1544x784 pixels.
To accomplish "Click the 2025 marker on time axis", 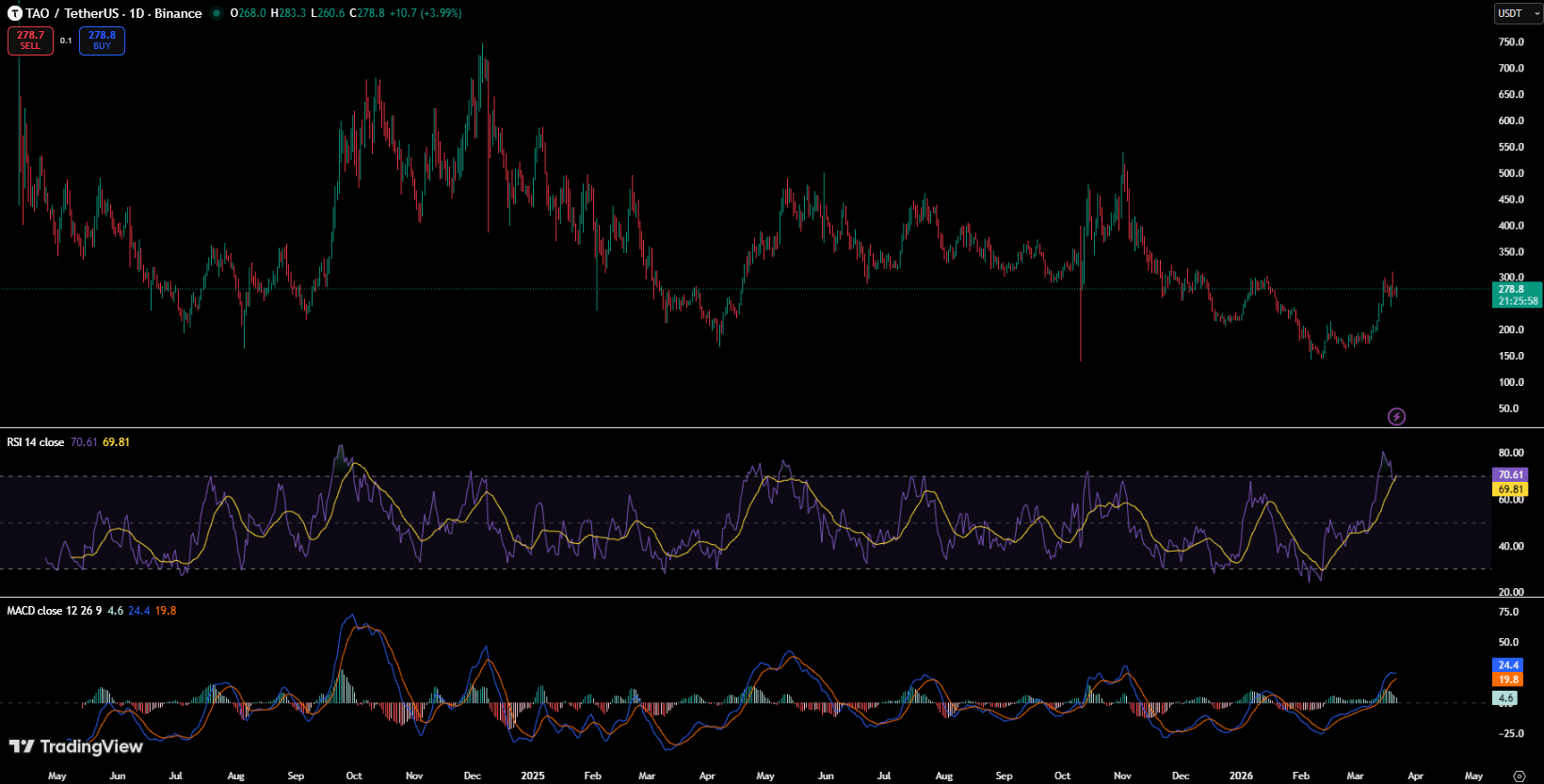I will point(533,776).
